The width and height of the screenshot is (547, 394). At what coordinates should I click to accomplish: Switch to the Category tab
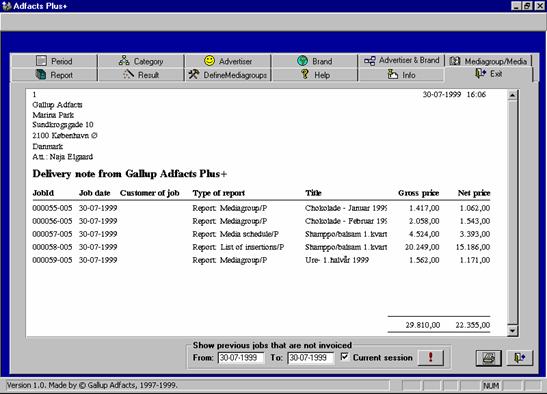141,61
